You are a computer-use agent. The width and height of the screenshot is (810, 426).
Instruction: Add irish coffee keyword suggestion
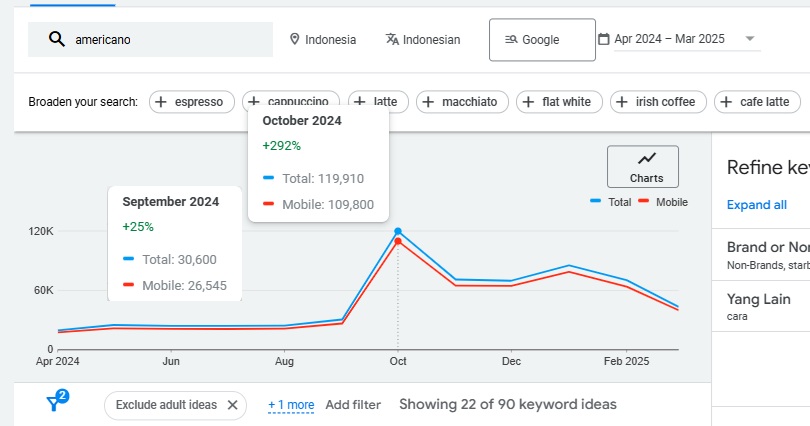pyautogui.click(x=658, y=102)
